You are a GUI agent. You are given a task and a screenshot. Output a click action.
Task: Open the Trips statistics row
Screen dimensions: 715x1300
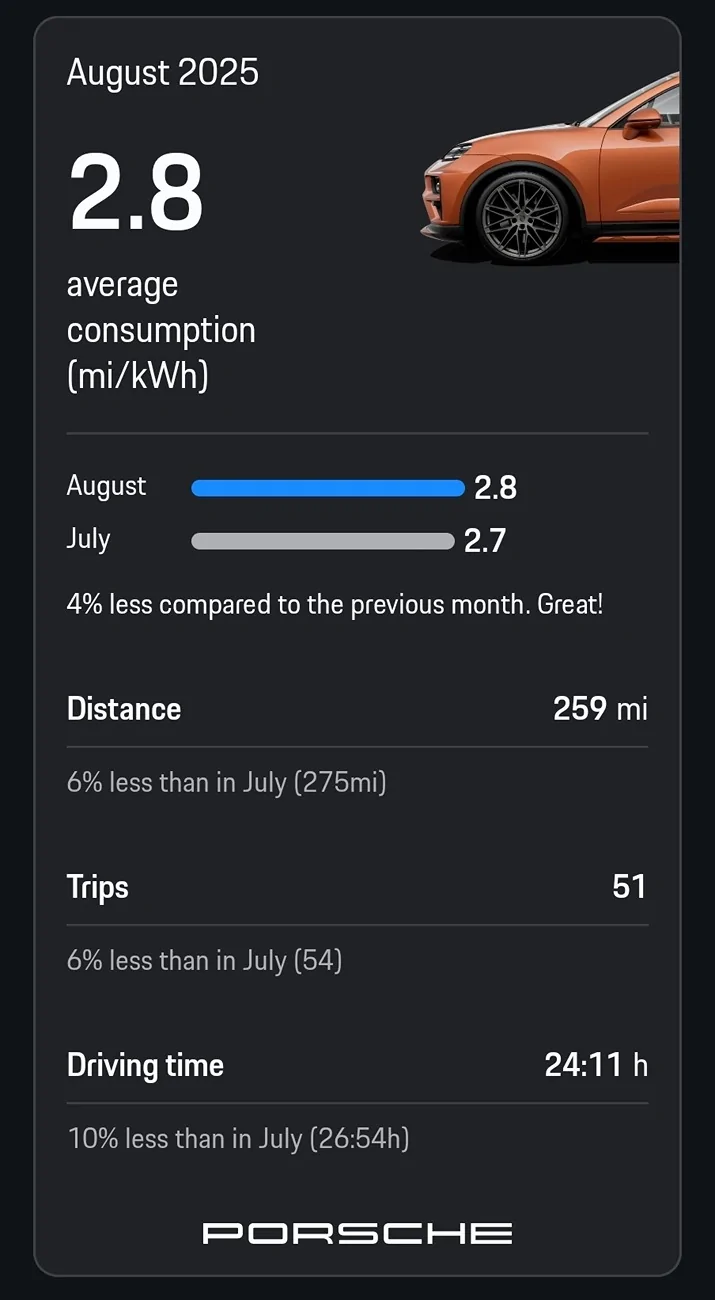(x=97, y=887)
